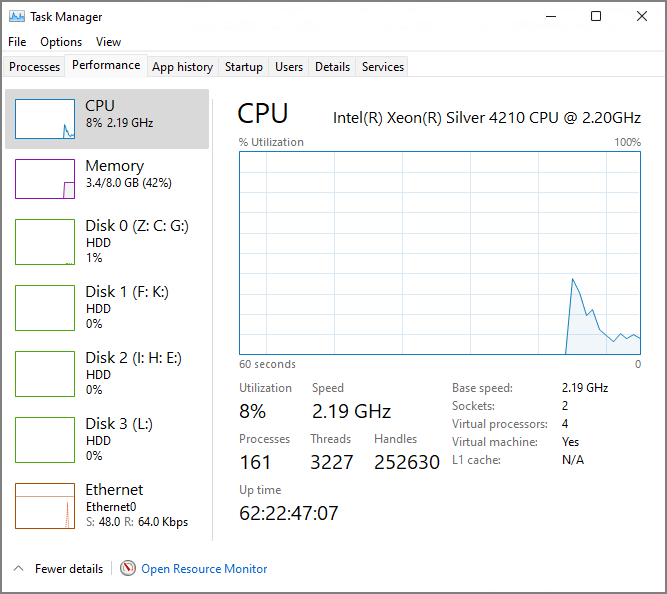The width and height of the screenshot is (667, 594).
Task: Open the Options menu
Action: (x=61, y=42)
